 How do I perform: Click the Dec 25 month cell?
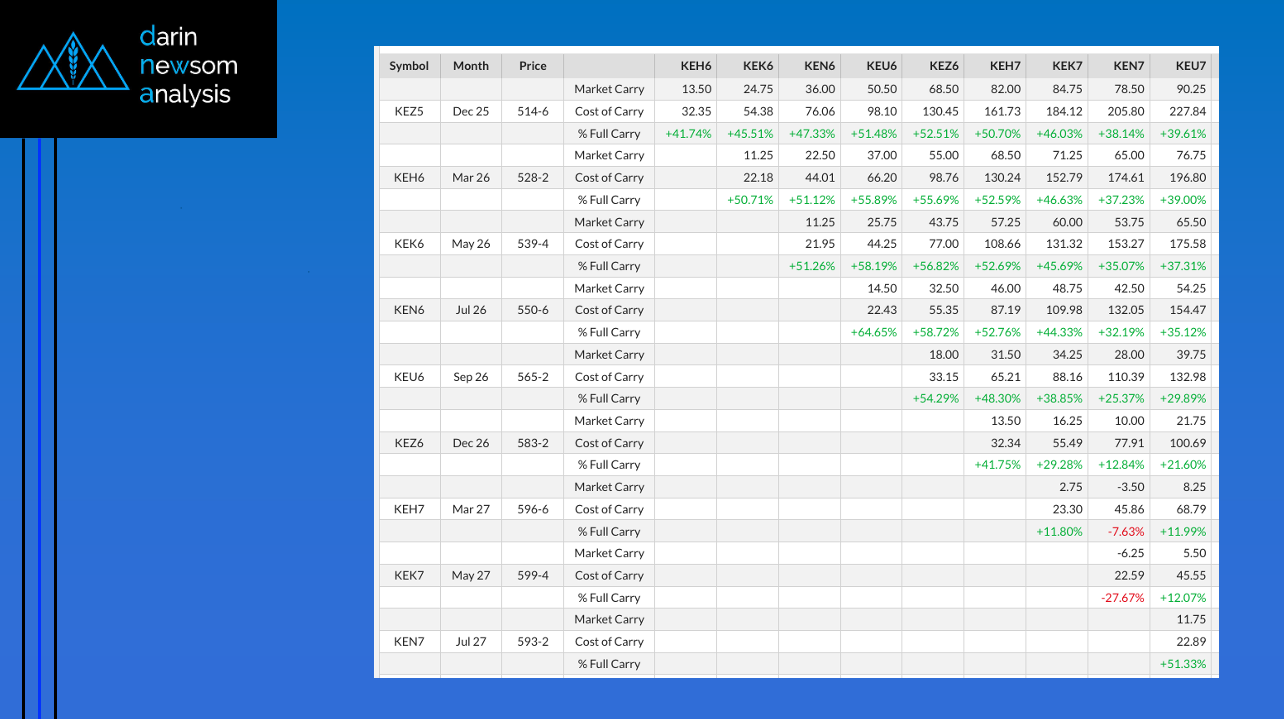tap(471, 112)
